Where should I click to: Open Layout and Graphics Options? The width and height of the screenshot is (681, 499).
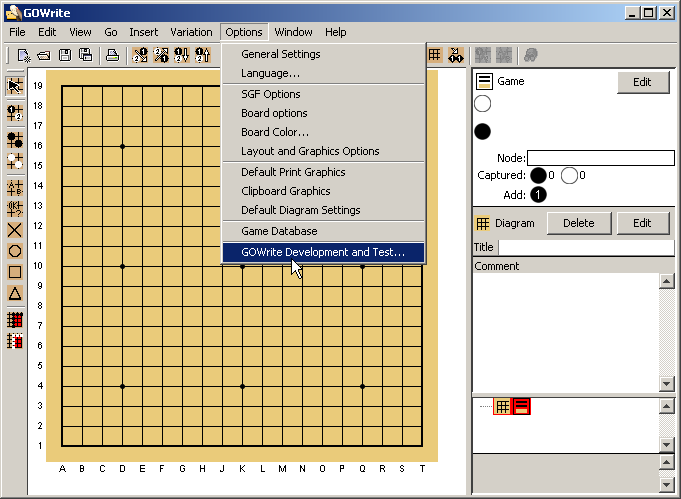click(x=324, y=151)
